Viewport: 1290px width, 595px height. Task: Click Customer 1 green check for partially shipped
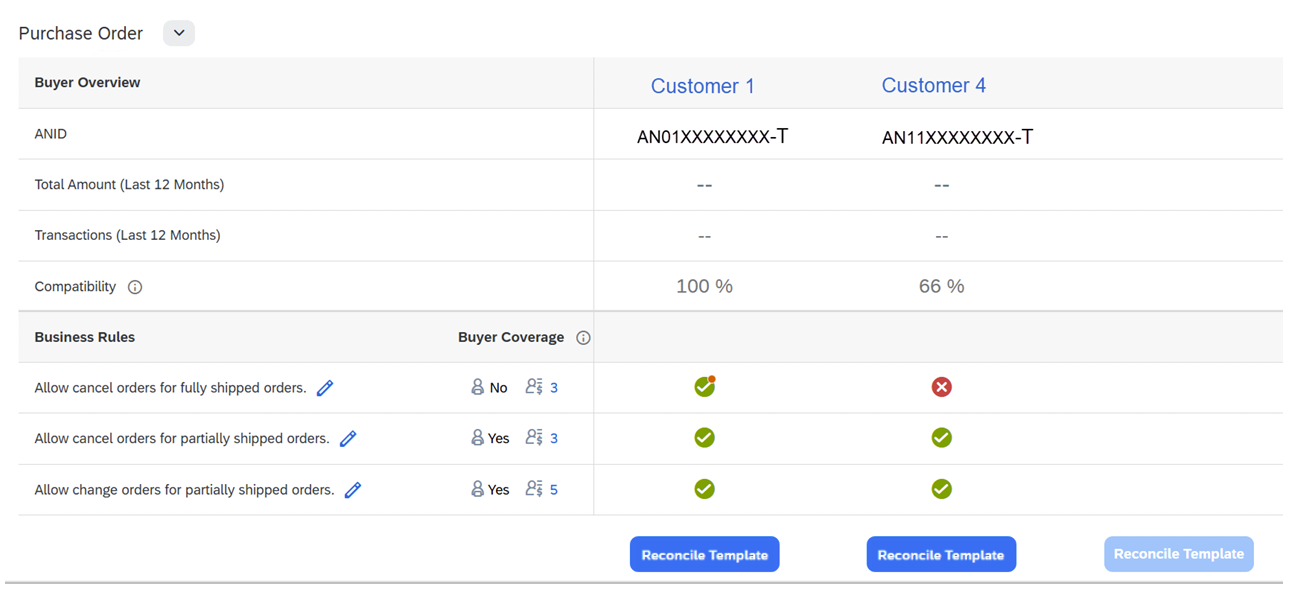point(704,437)
